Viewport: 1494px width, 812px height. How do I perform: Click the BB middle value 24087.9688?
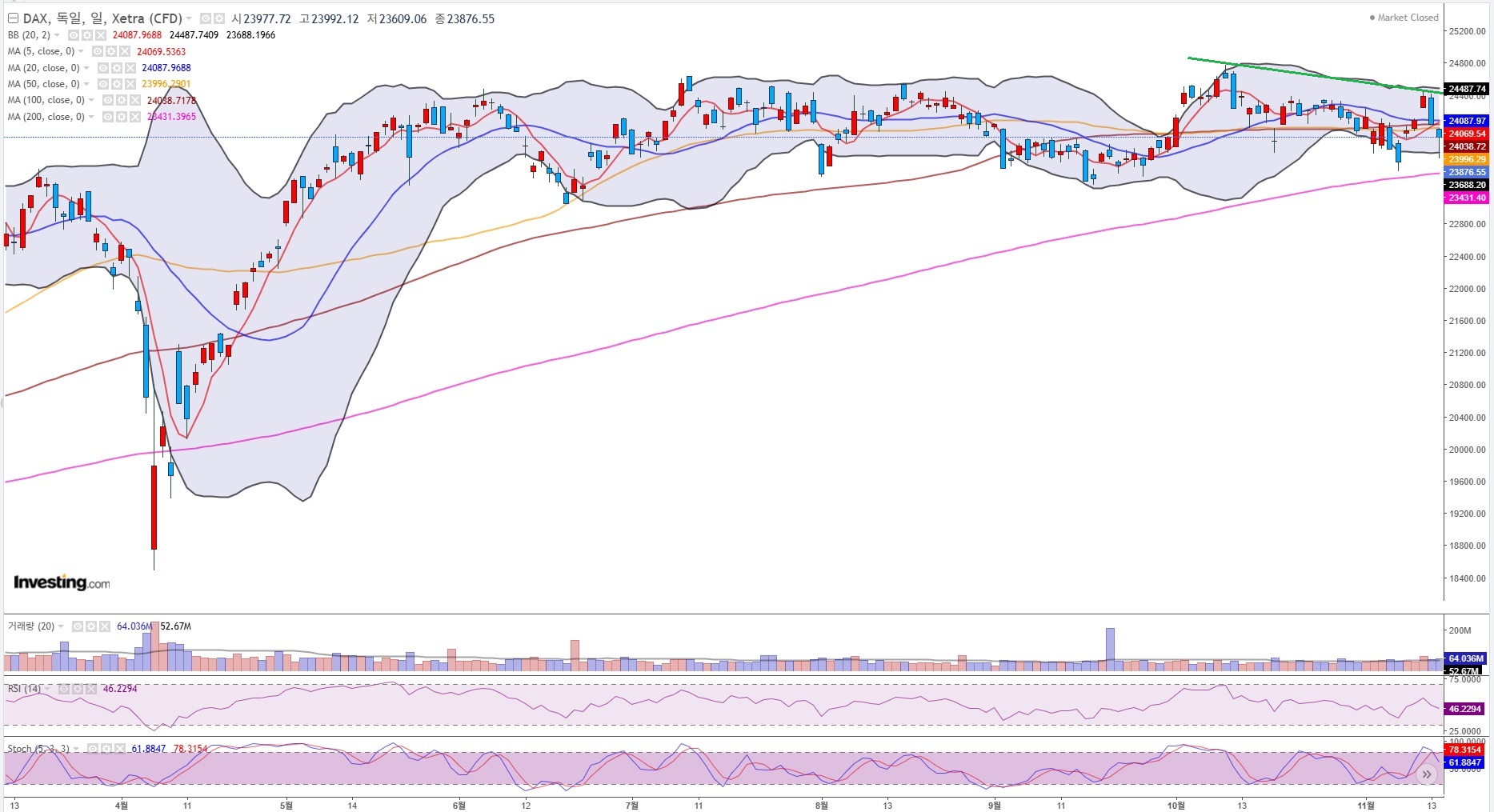[137, 35]
